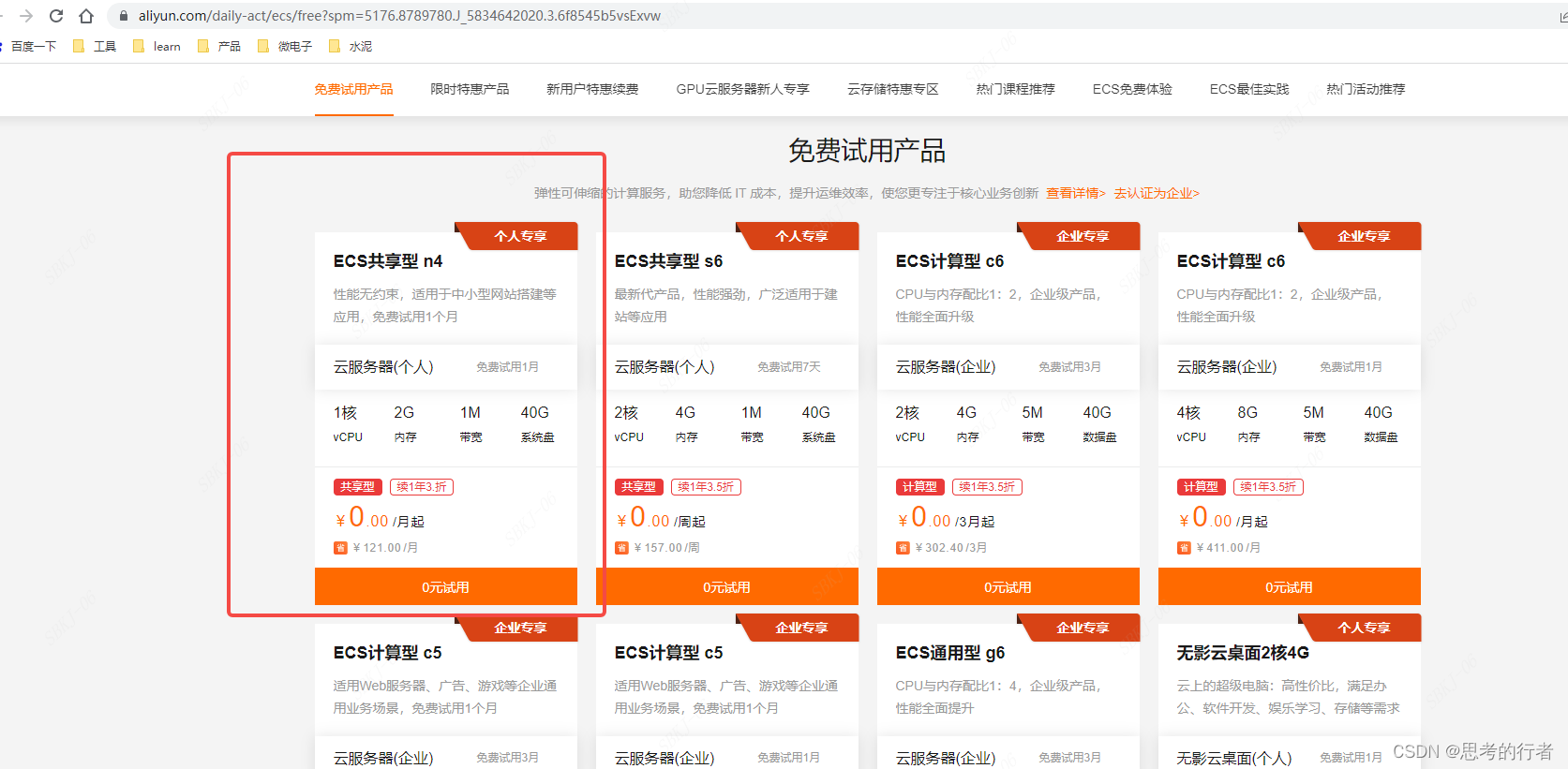Click 0元试用 on the ECS共享型 s6 card
This screenshot has height=769, width=1568.
pyautogui.click(x=727, y=586)
